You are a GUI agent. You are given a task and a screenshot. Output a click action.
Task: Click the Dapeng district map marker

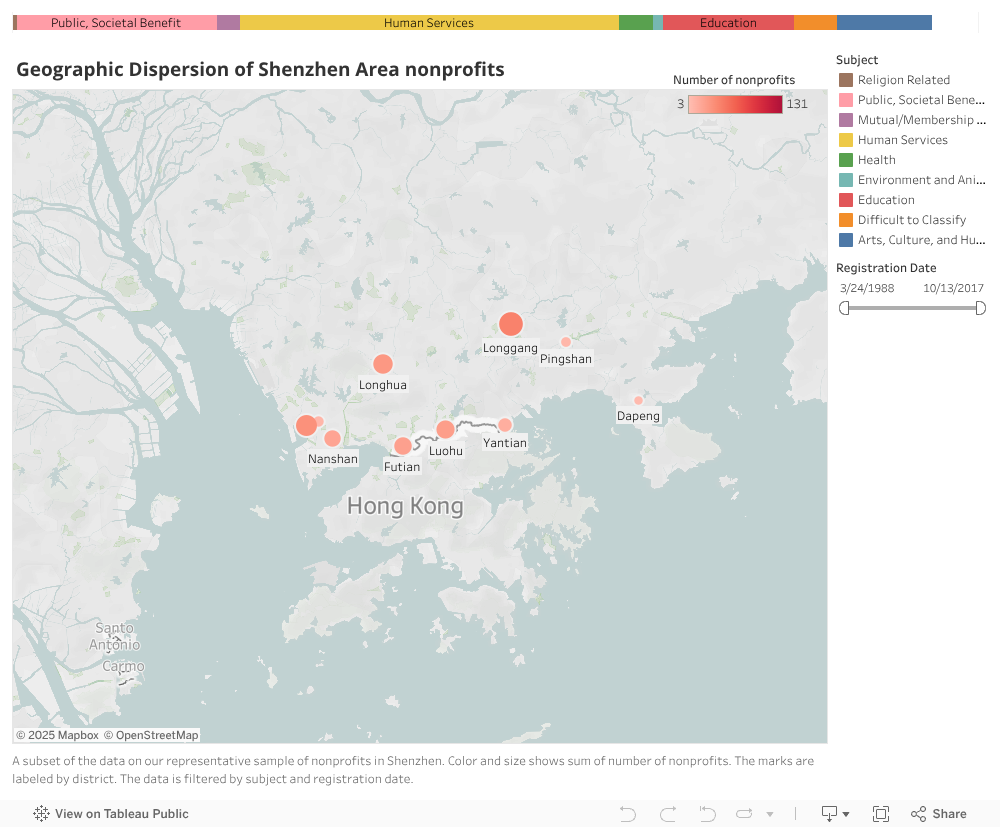click(x=638, y=400)
